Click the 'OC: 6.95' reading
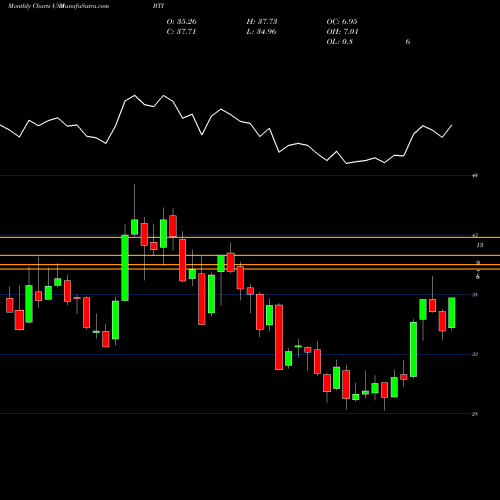500x500 pixels. [342, 22]
